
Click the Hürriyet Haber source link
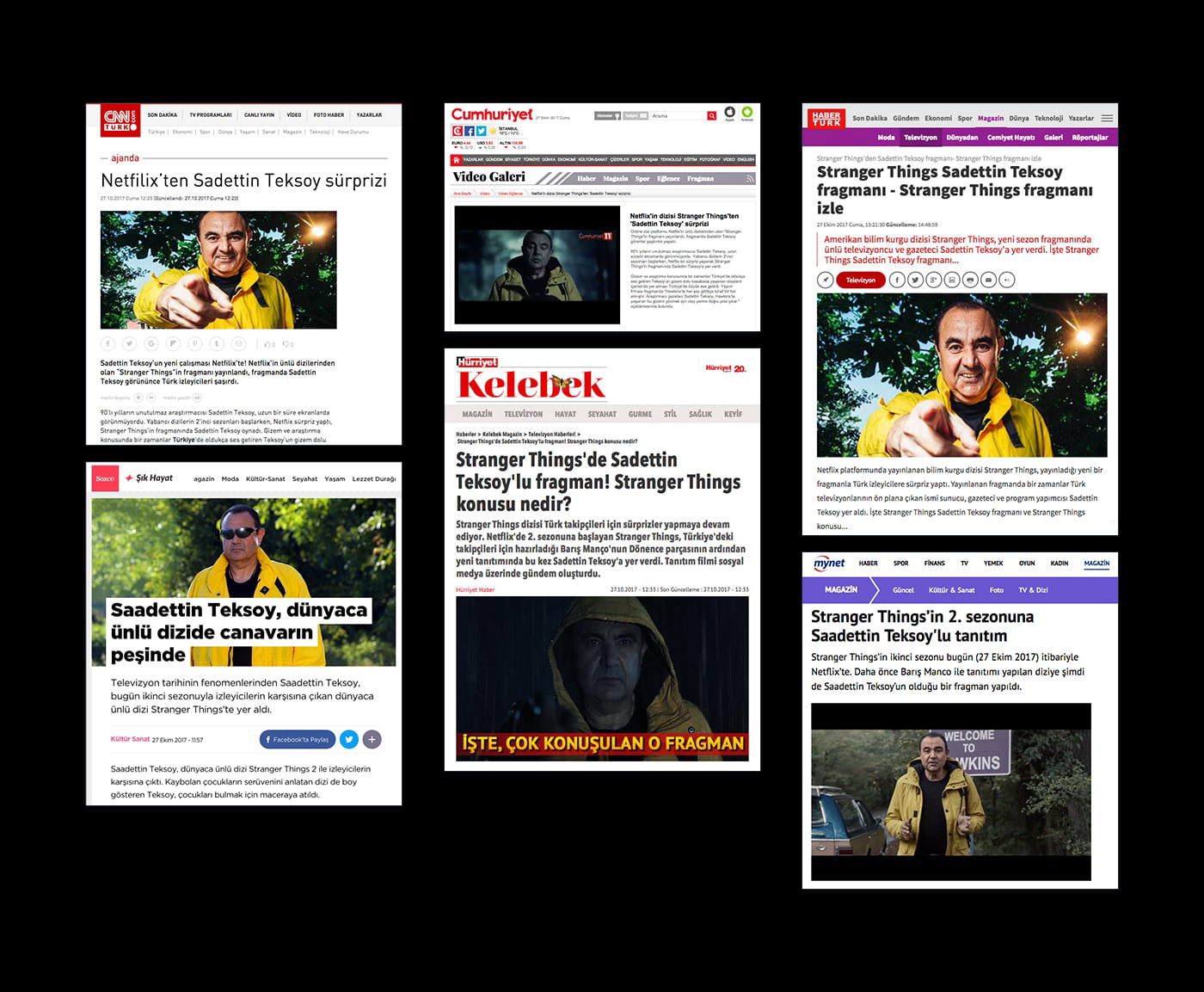coord(476,589)
